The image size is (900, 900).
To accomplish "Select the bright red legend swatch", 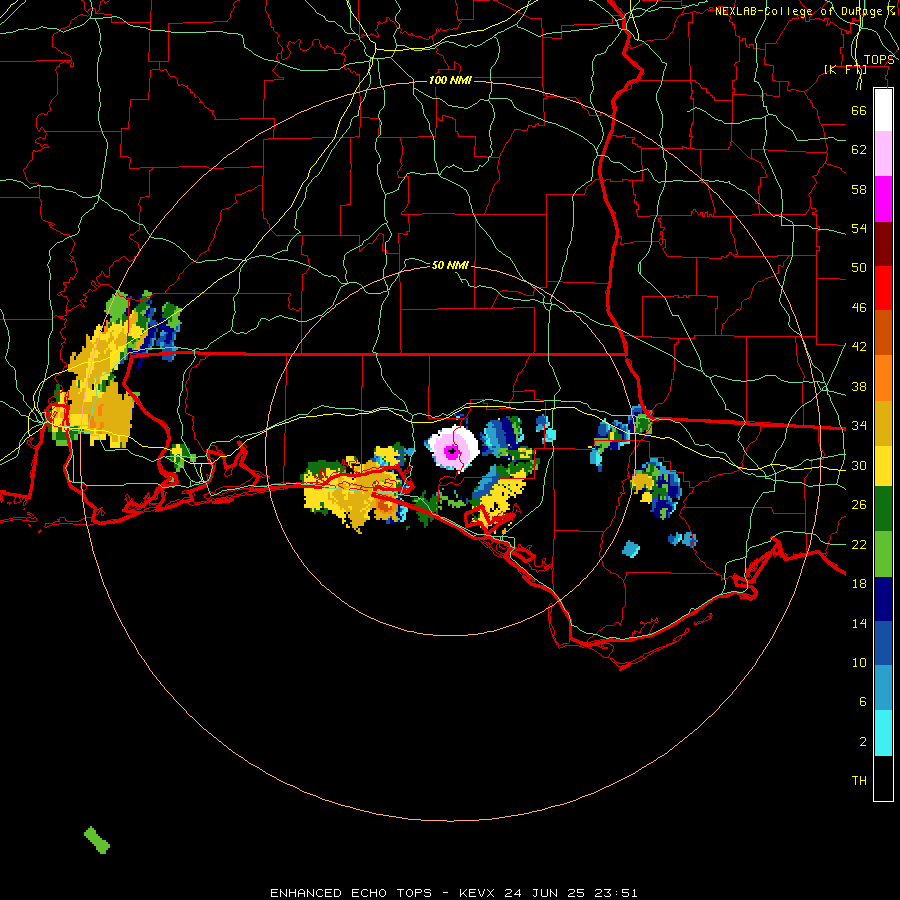I will pyautogui.click(x=883, y=288).
